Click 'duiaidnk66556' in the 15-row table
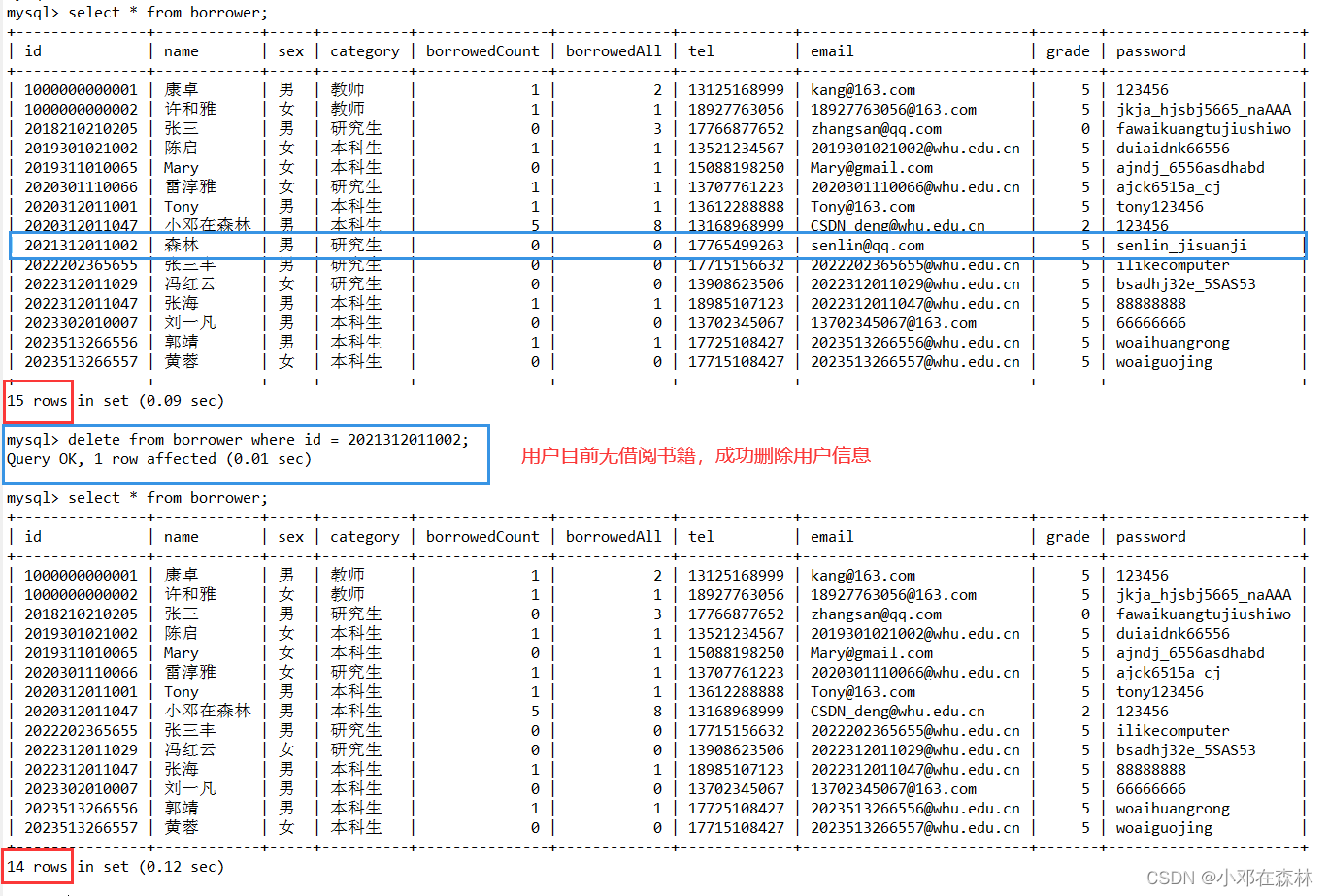 click(1173, 149)
